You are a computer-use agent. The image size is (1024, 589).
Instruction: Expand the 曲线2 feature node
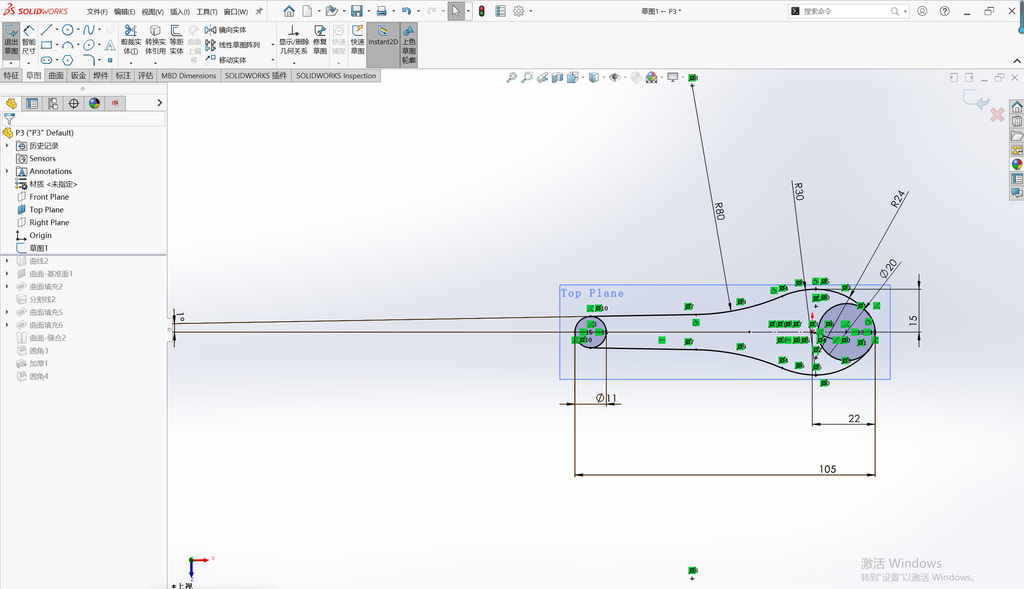[7, 261]
